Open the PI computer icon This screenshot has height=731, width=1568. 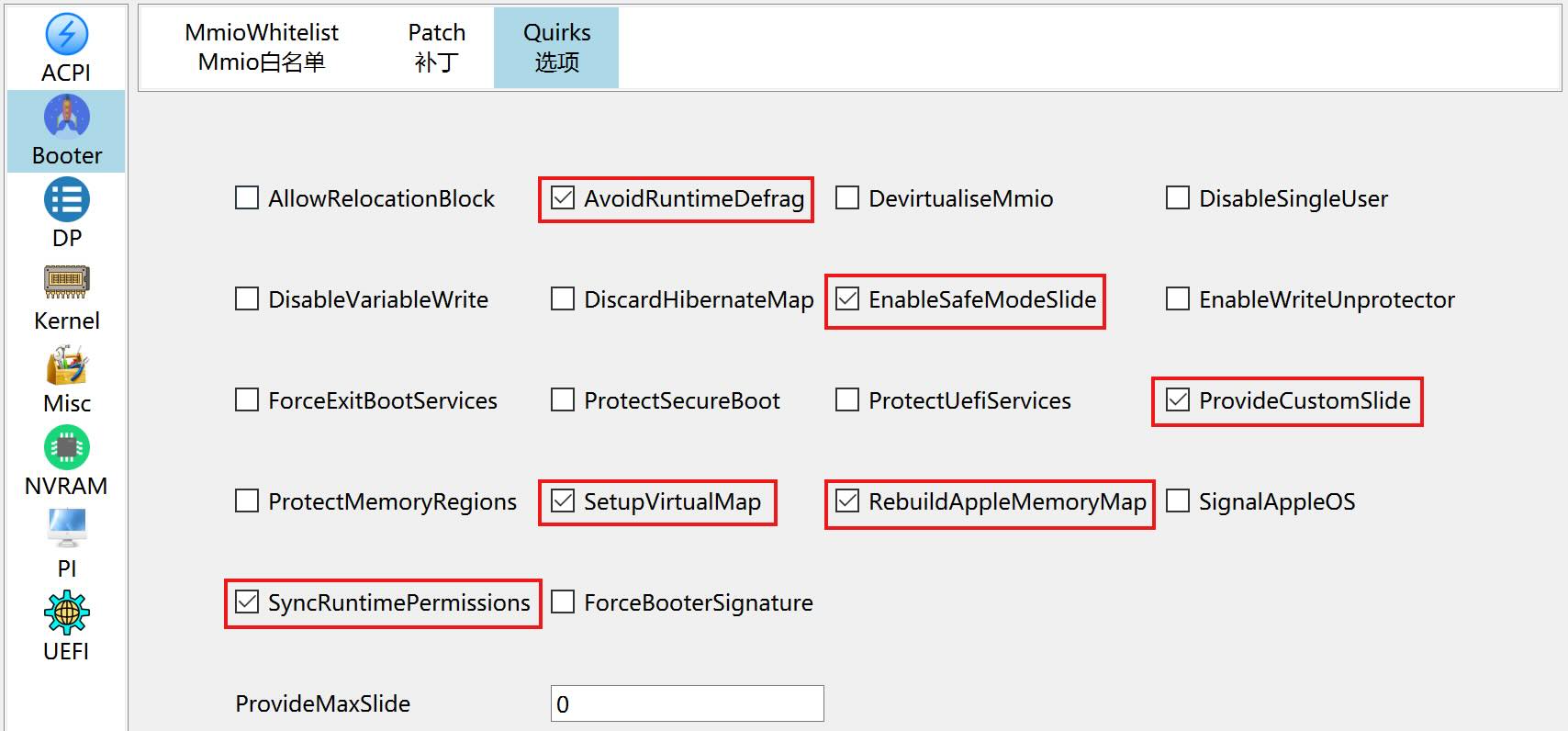coord(66,530)
